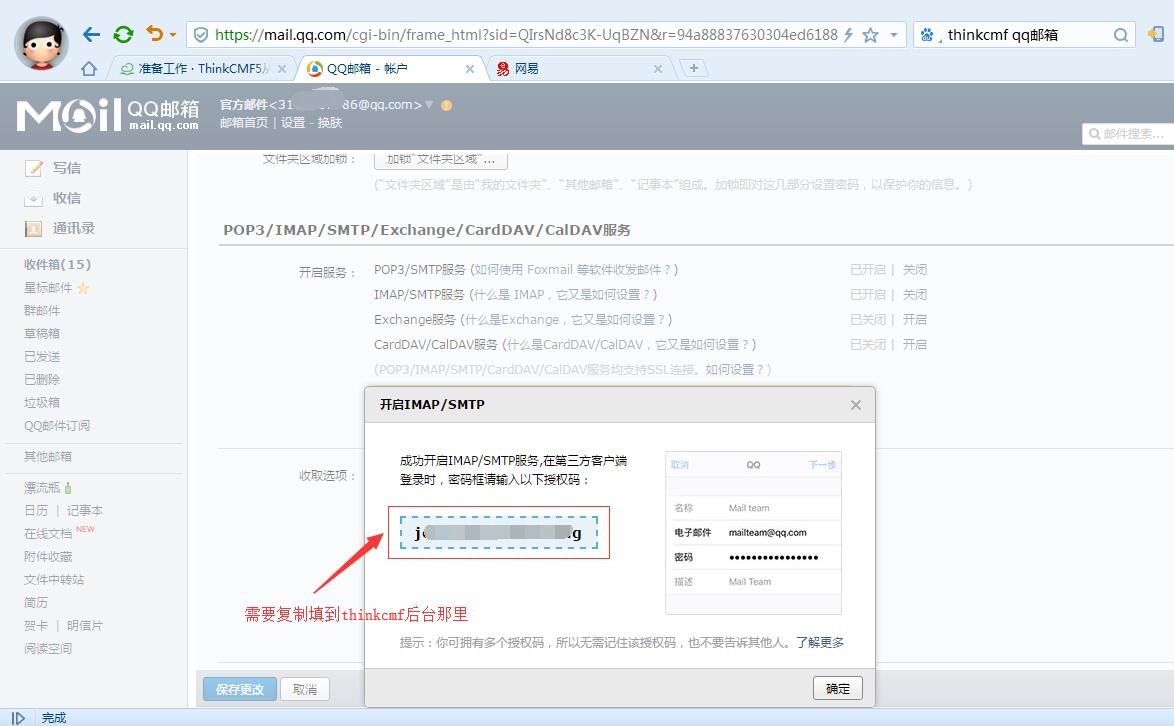Viewport: 1174px width, 726px height.
Task: Open the 星标邮件 folder
Action: pyautogui.click(x=48, y=287)
